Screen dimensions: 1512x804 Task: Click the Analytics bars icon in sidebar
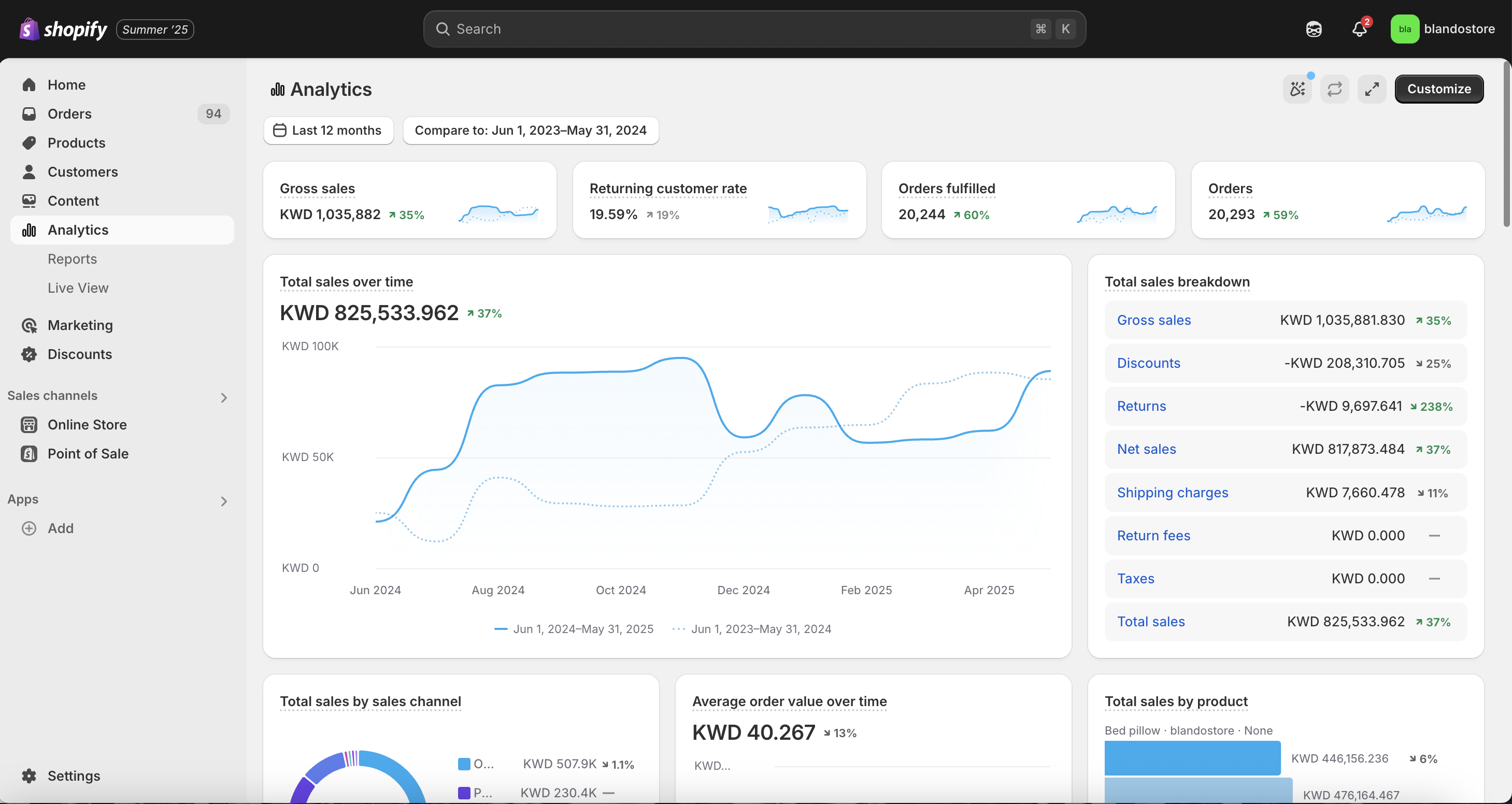tap(29, 230)
